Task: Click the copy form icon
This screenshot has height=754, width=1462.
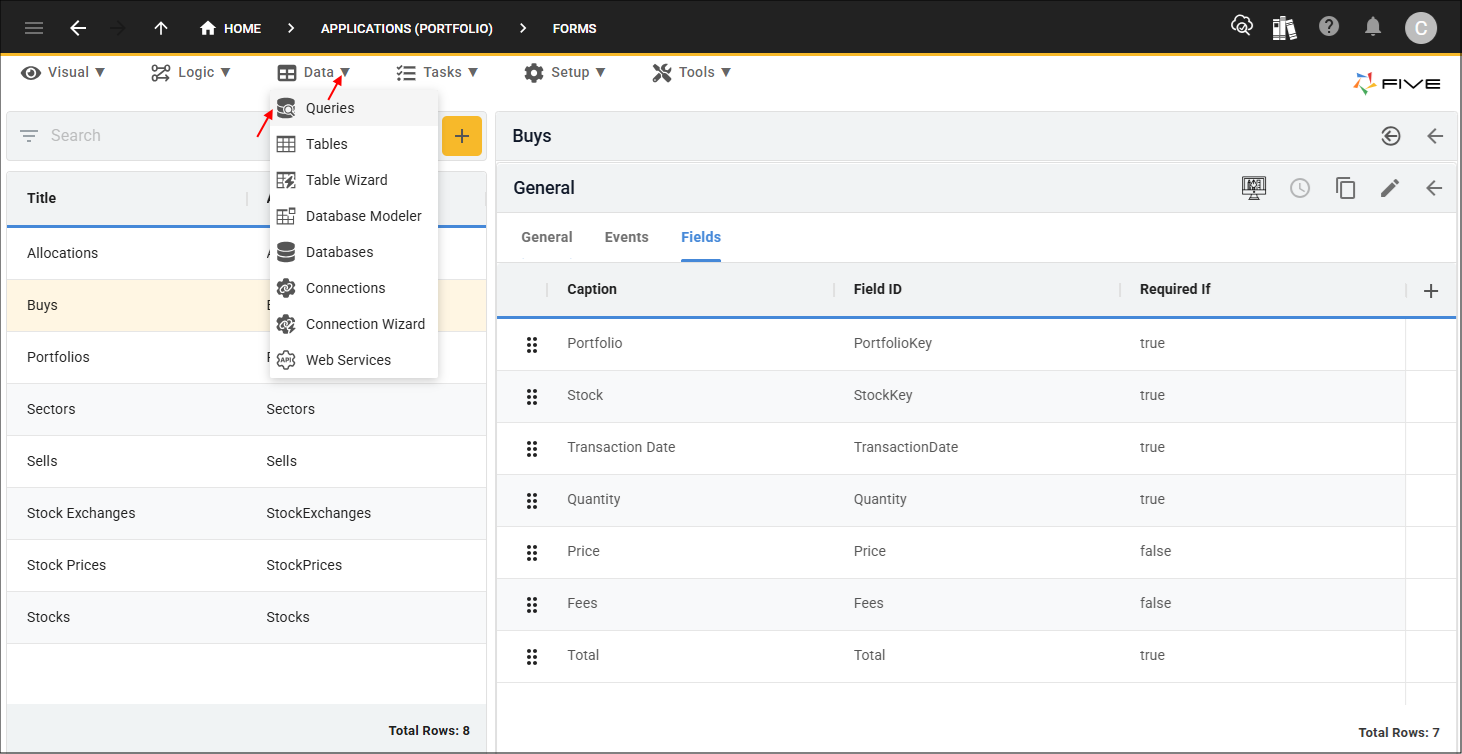Action: click(x=1345, y=188)
